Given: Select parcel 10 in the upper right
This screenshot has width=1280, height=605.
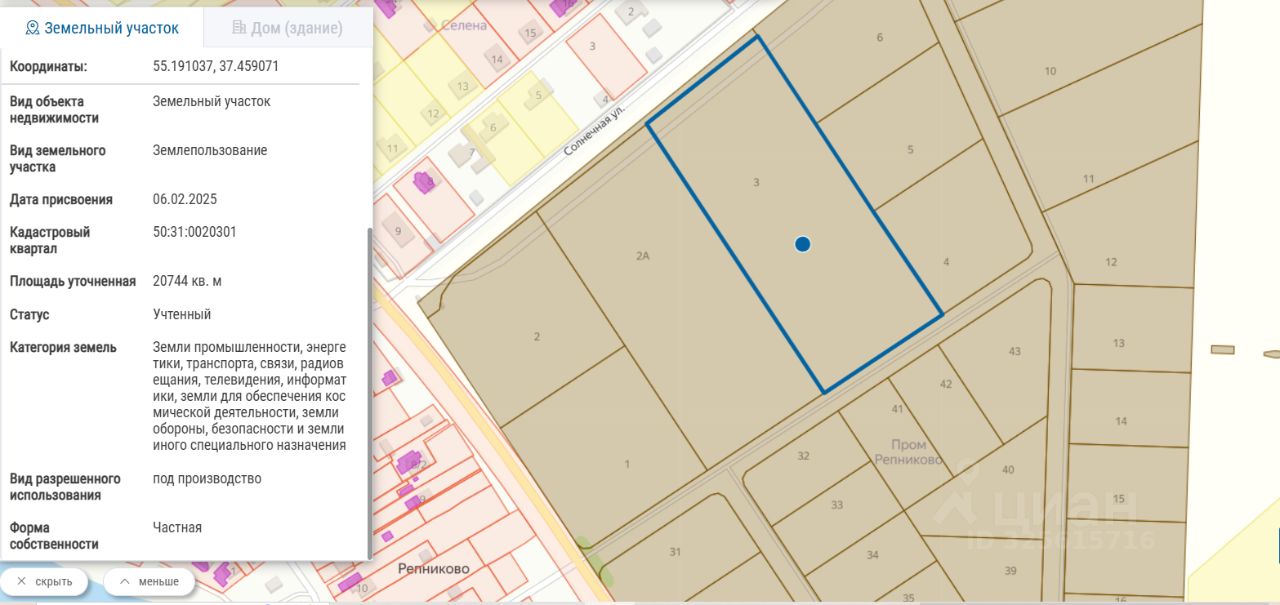Looking at the screenshot, I should [1050, 71].
